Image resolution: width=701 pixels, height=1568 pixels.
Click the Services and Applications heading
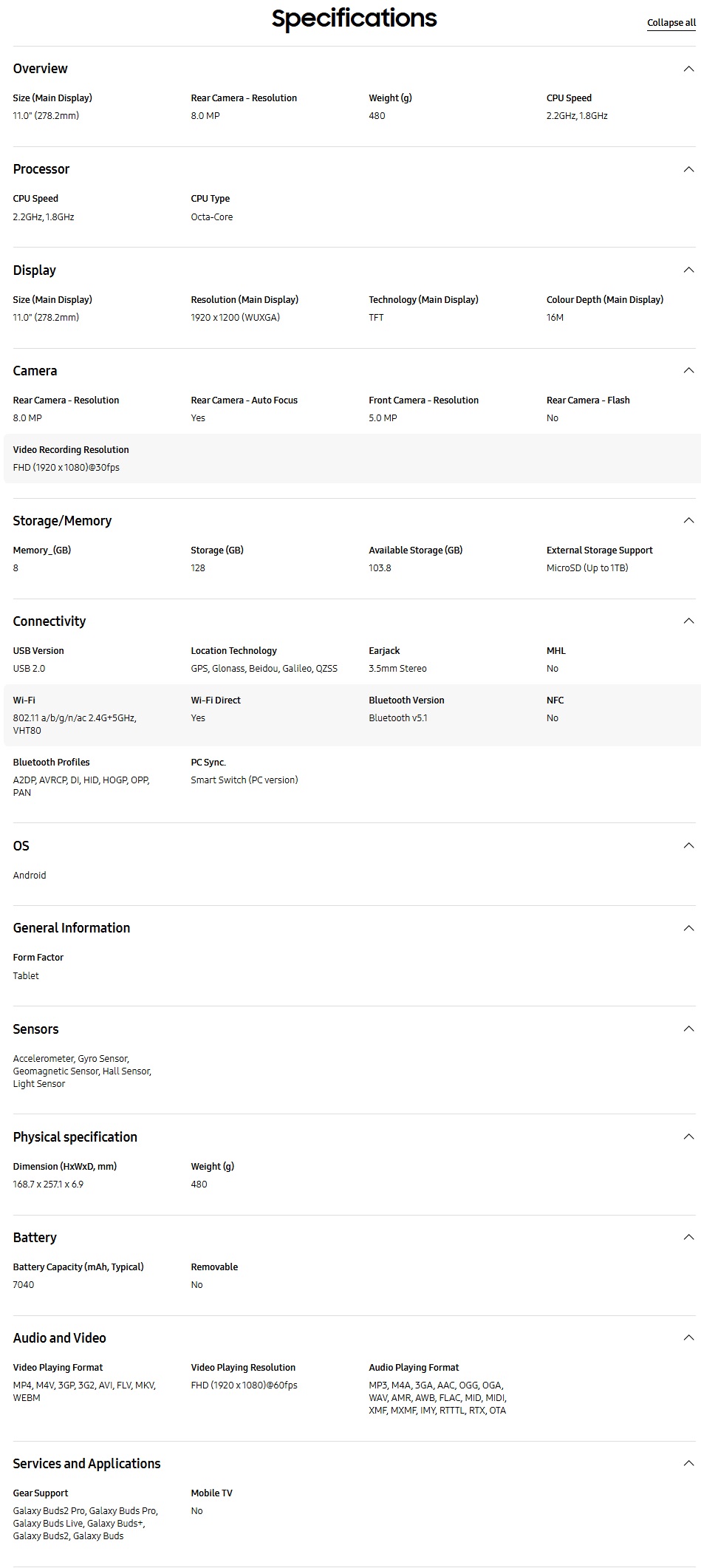click(x=86, y=1464)
